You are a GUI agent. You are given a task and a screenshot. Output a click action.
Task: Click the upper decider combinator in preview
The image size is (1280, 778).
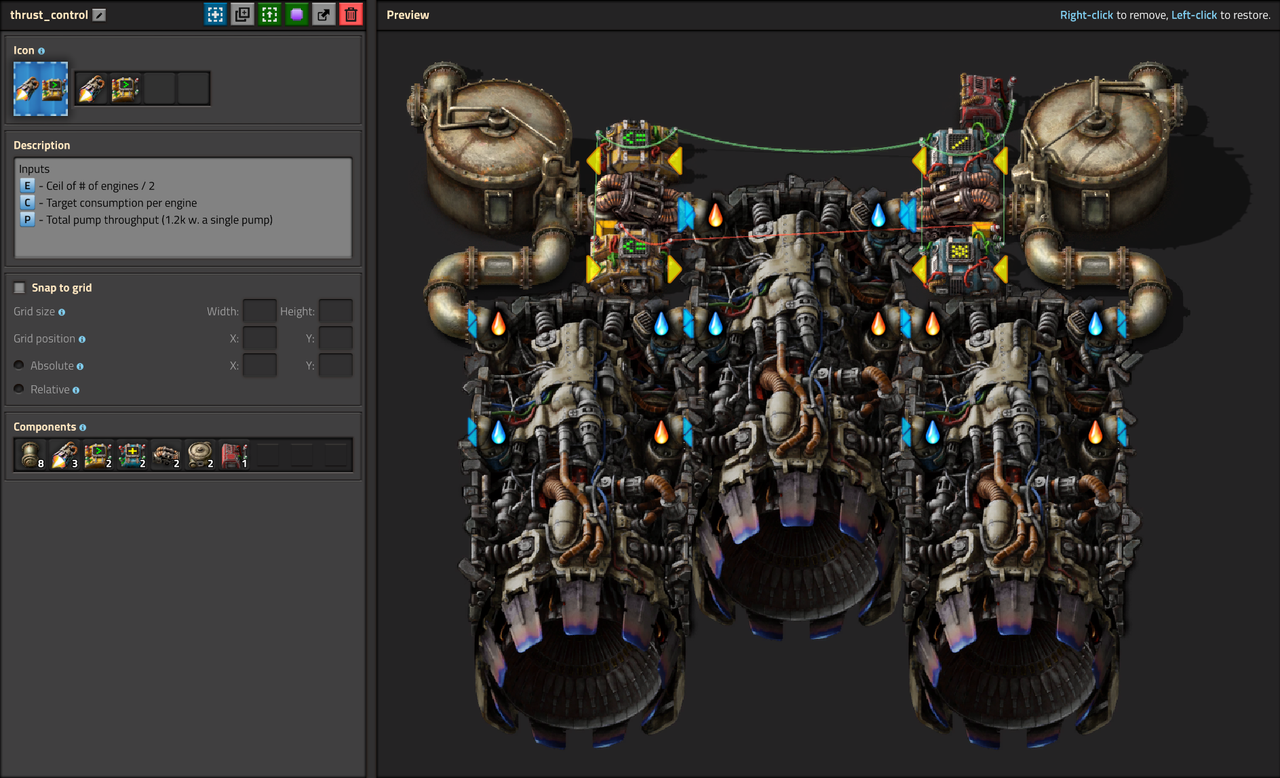click(634, 150)
